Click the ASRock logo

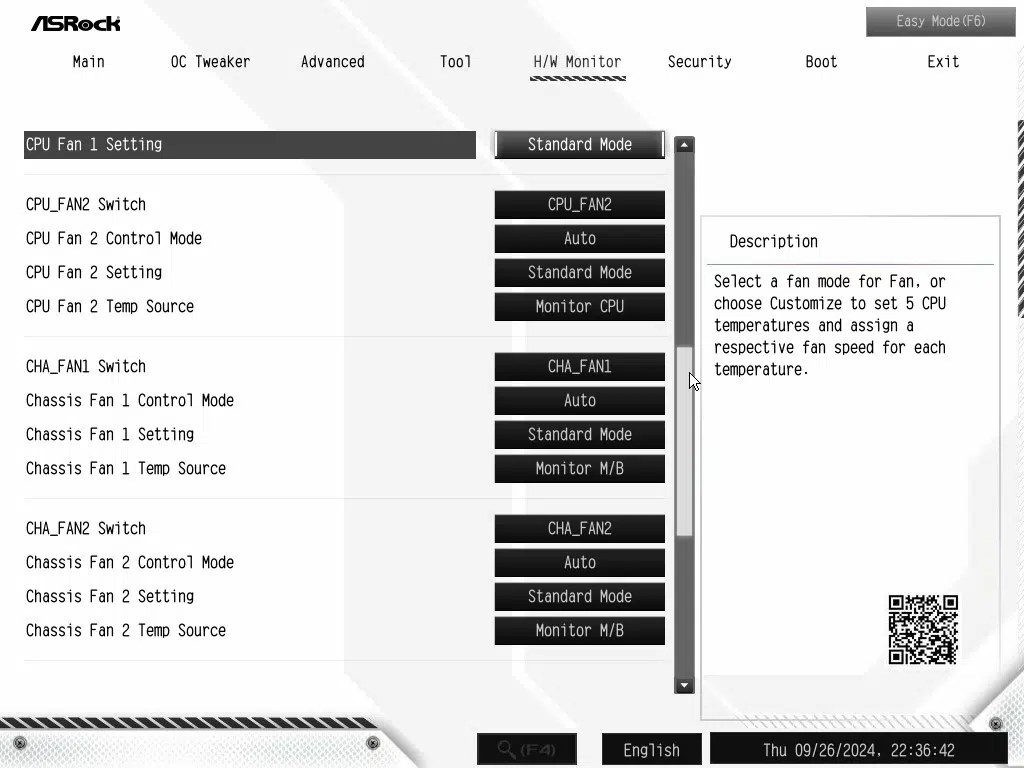[75, 22]
